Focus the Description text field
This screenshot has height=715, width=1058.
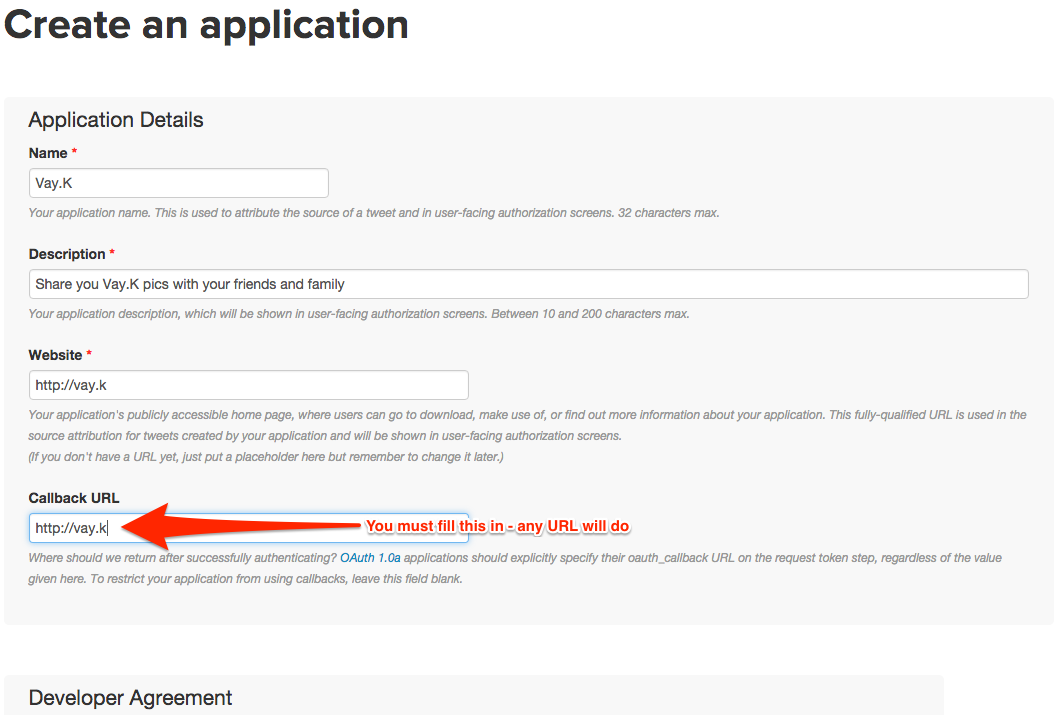tap(528, 284)
